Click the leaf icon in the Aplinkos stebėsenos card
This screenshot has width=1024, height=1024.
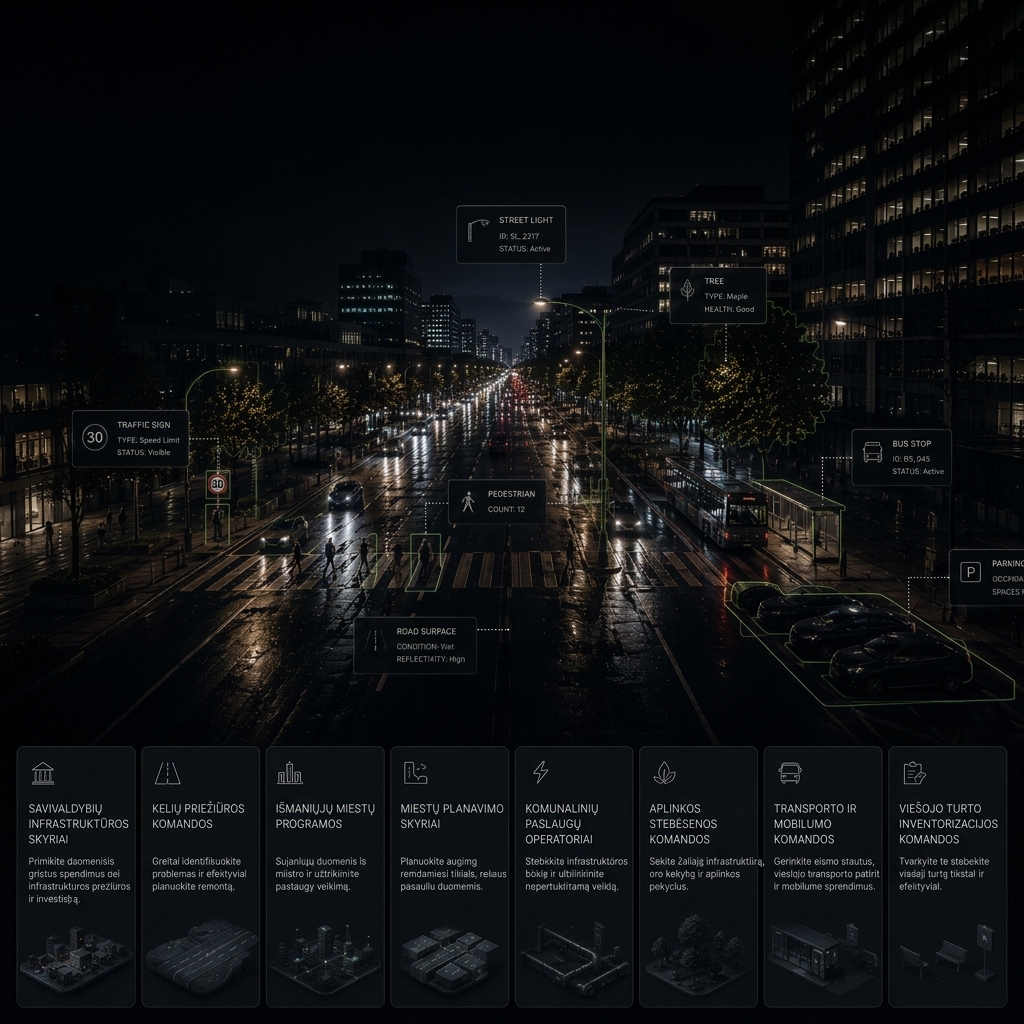(x=664, y=773)
